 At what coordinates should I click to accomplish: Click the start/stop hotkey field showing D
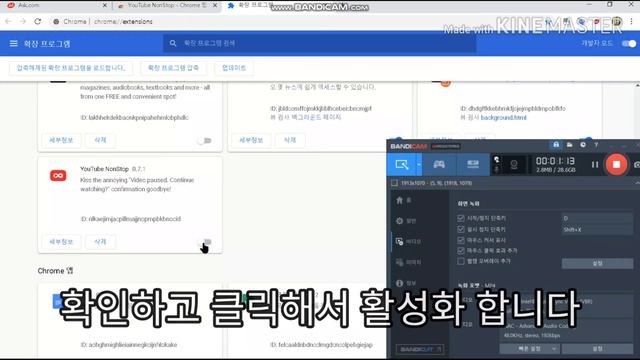pyautogui.click(x=598, y=218)
